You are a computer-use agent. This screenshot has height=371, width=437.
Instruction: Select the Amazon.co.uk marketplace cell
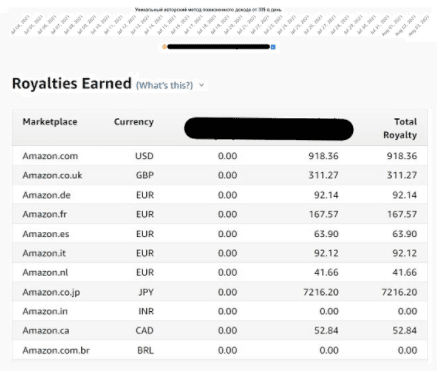(x=52, y=175)
